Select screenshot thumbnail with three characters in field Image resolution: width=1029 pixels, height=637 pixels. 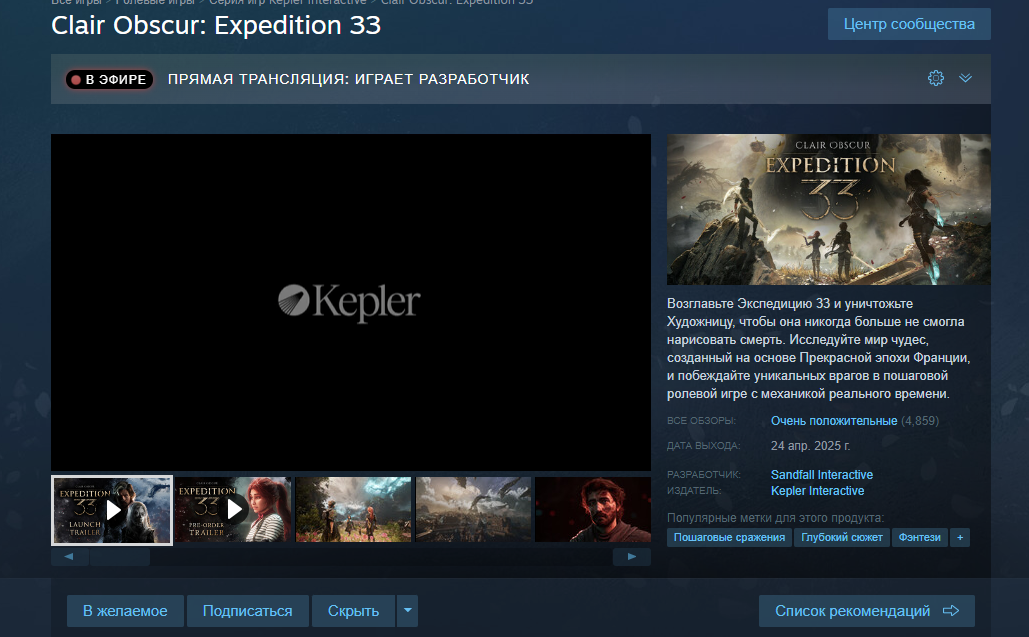click(x=353, y=510)
